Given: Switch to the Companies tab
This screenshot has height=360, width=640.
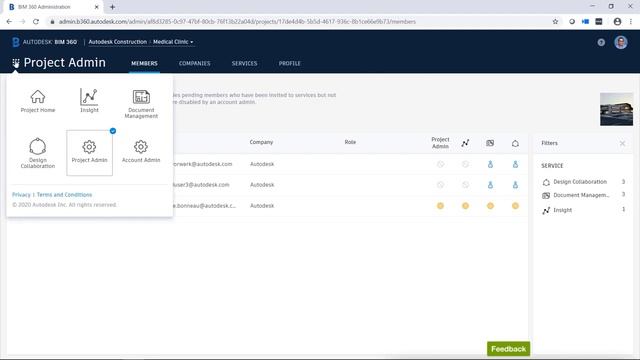Looking at the screenshot, I should tap(194, 63).
